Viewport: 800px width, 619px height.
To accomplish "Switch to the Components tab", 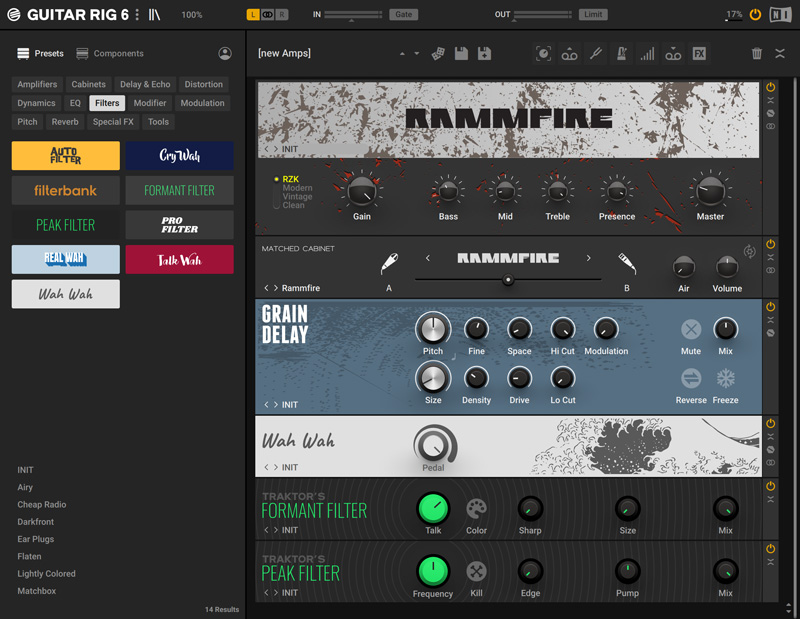I will (x=110, y=54).
